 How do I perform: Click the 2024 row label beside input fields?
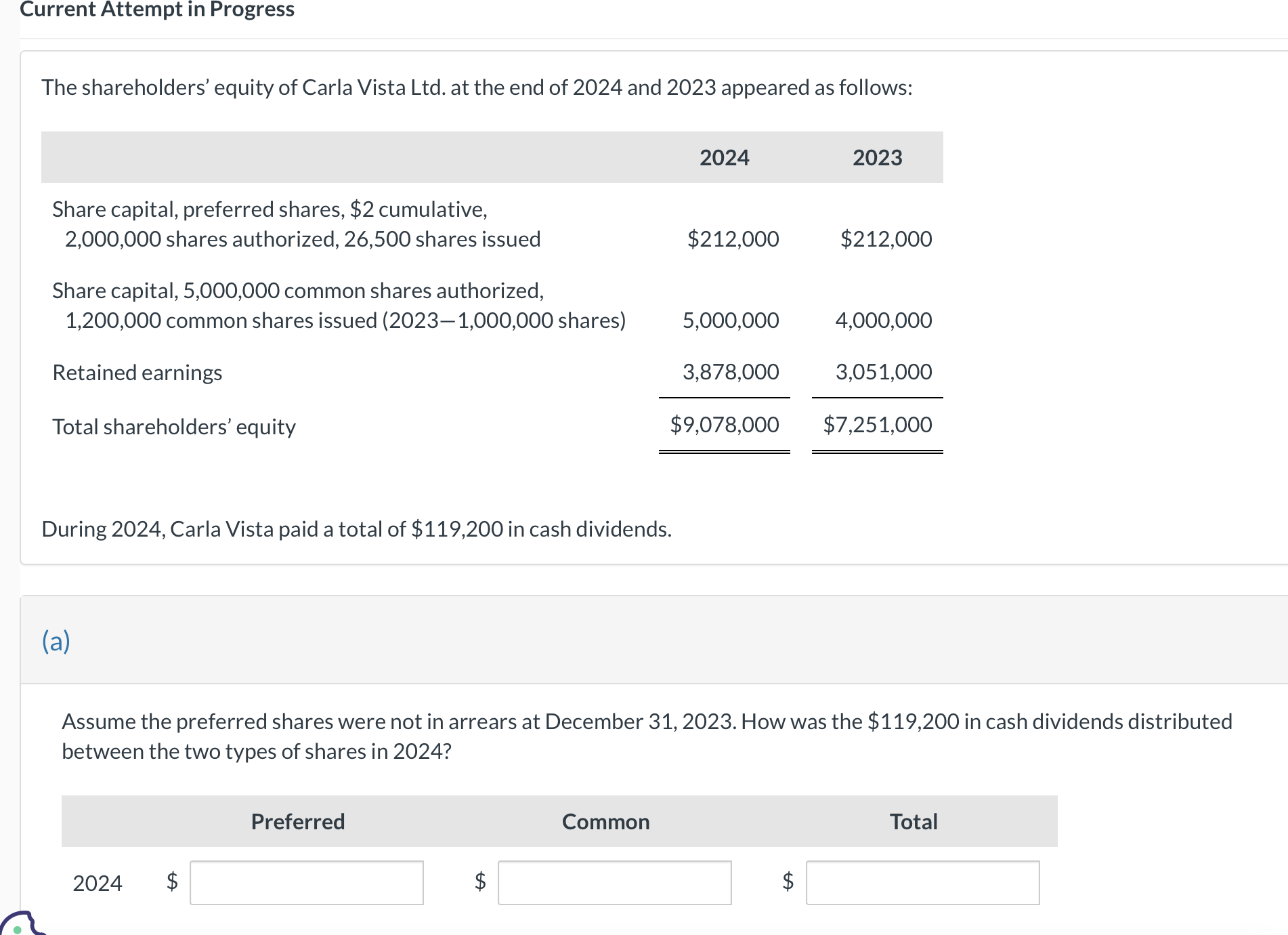(x=97, y=882)
